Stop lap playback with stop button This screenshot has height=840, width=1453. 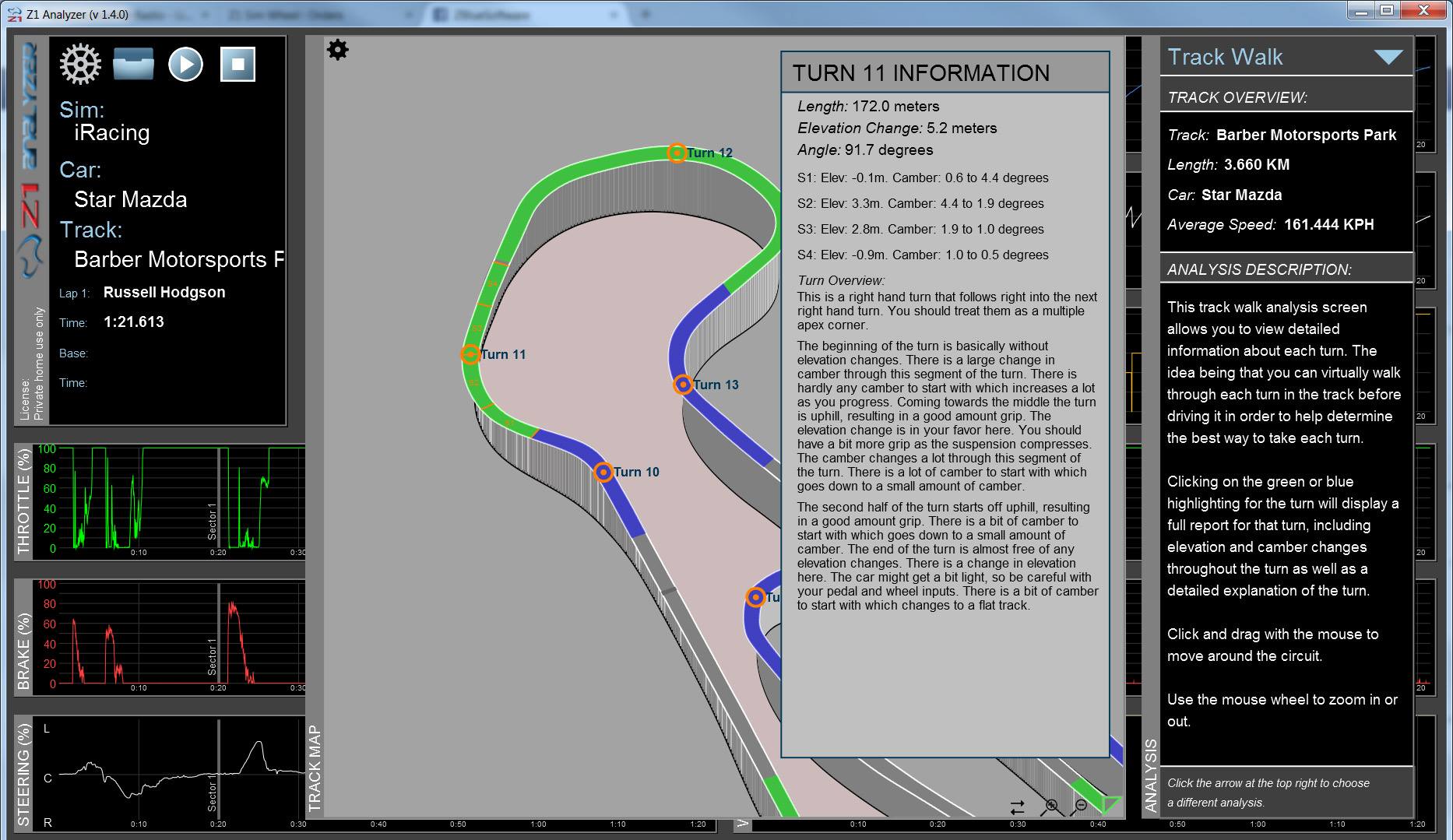click(237, 65)
